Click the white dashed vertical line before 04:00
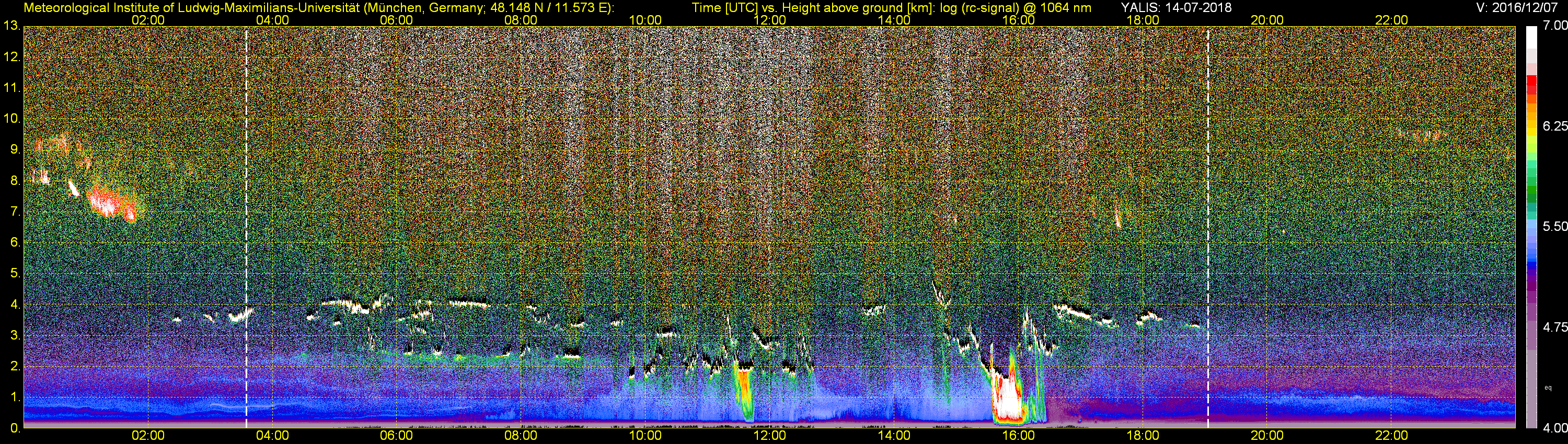The height and width of the screenshot is (444, 1568). point(246,227)
